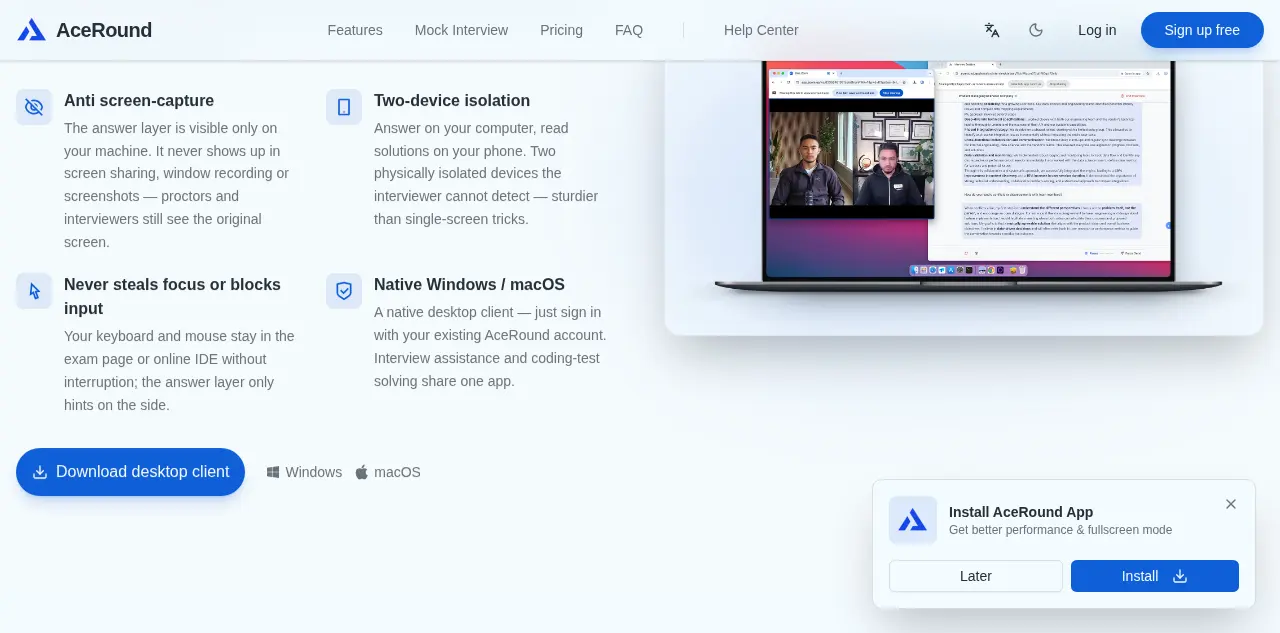1280x633 pixels.
Task: Click the Anti screen-capture eye-off icon
Action: pyautogui.click(x=34, y=107)
